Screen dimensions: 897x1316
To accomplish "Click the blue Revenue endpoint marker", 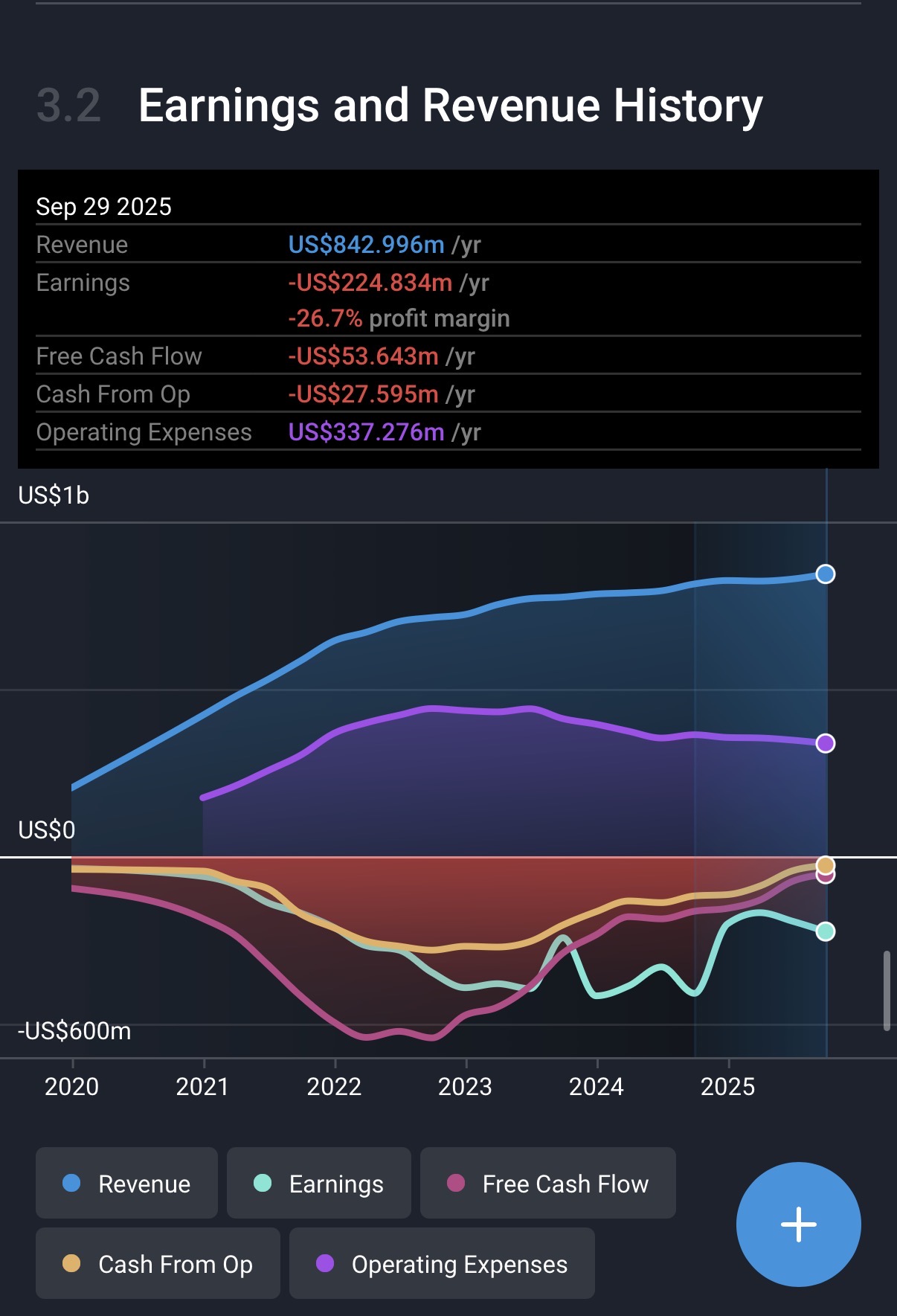I will tap(825, 574).
